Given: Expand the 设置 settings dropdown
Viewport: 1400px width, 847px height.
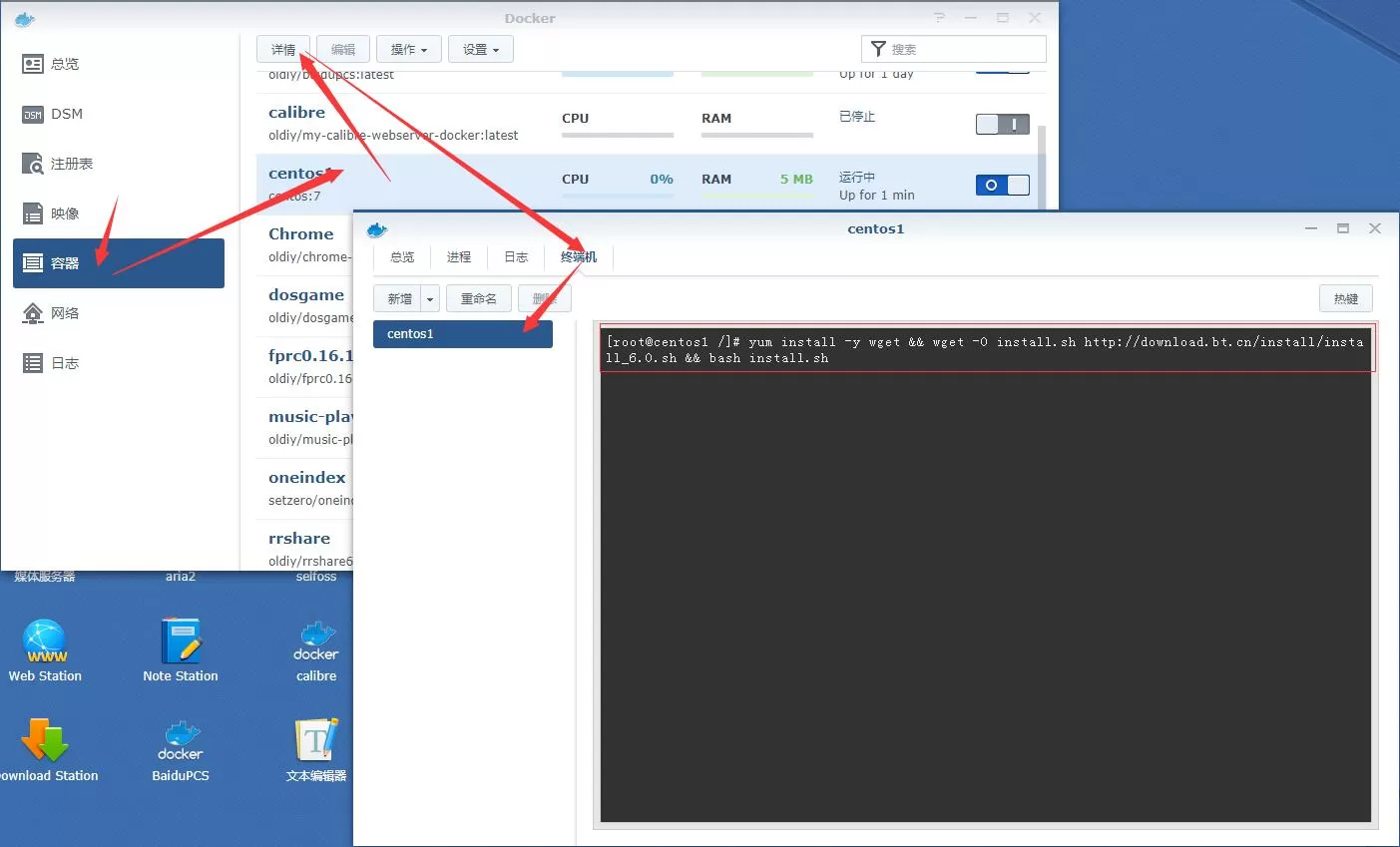Looking at the screenshot, I should coord(481,49).
